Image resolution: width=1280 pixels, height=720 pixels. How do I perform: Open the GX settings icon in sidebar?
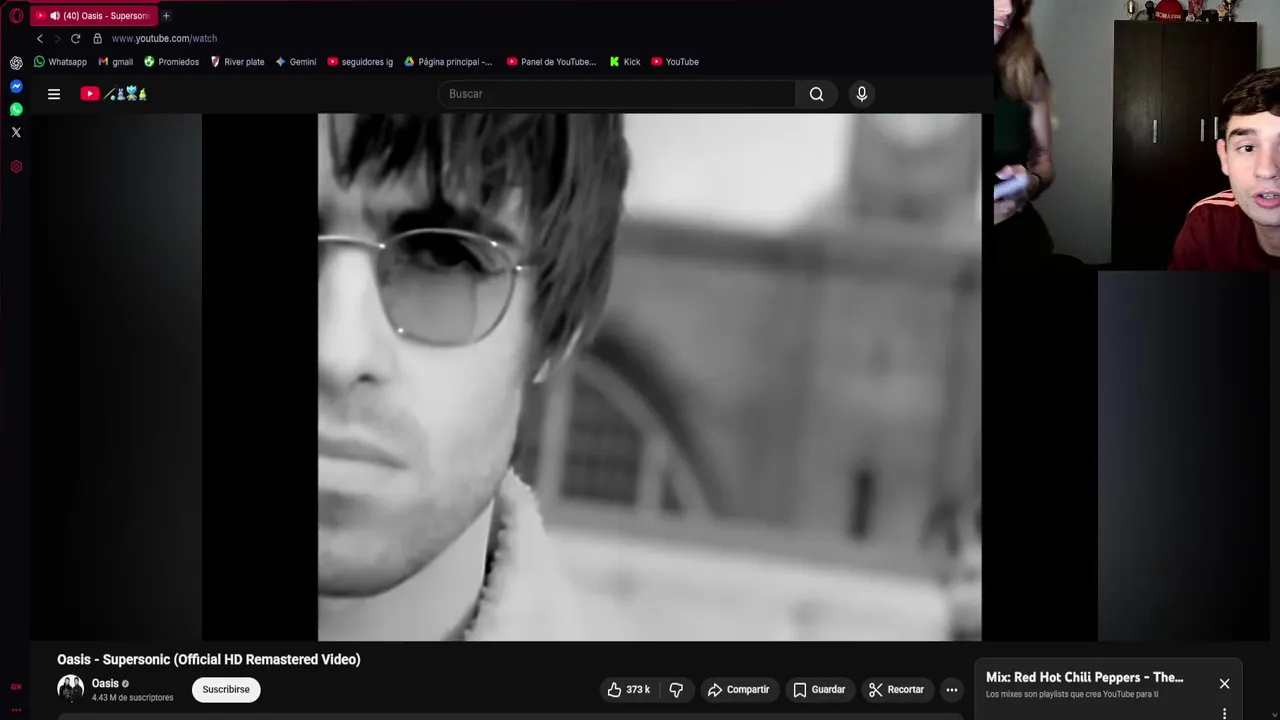tap(16, 166)
